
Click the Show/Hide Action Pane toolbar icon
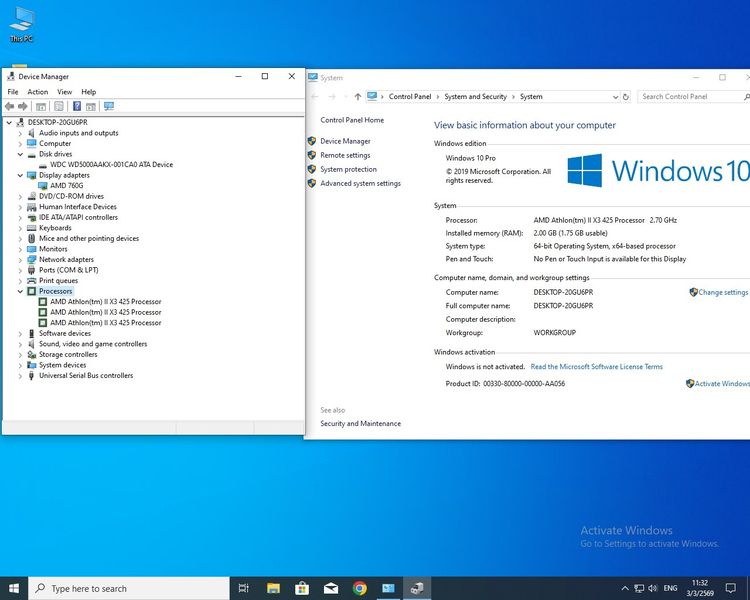click(x=91, y=106)
